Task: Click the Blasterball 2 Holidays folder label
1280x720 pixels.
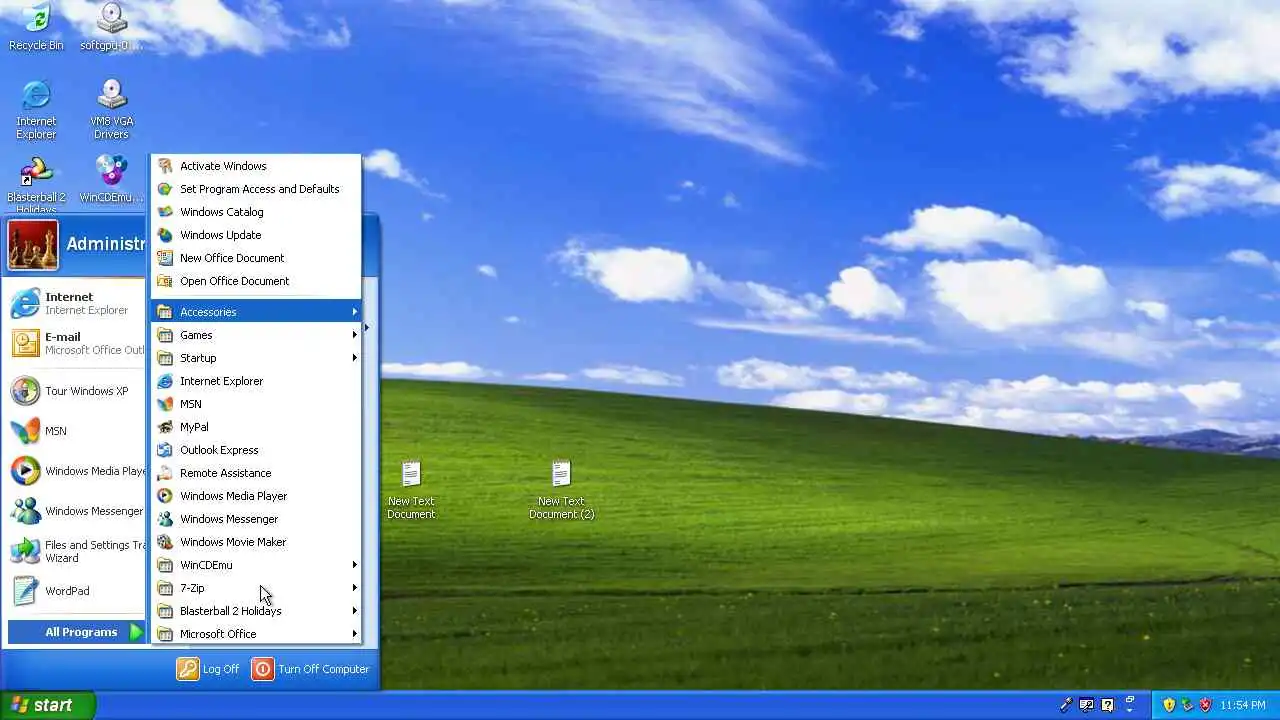Action: (230, 611)
